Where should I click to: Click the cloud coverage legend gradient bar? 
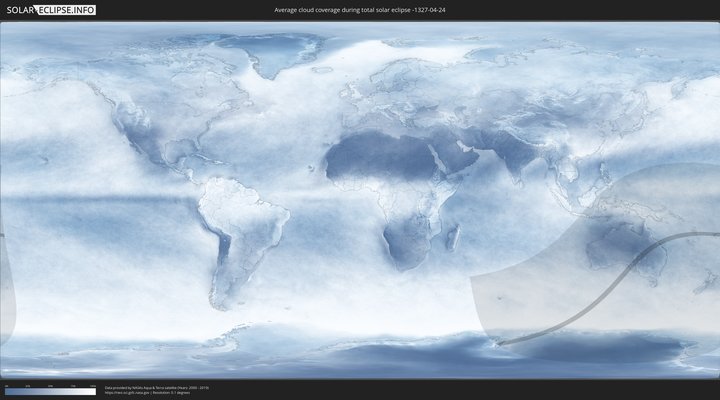pos(50,392)
